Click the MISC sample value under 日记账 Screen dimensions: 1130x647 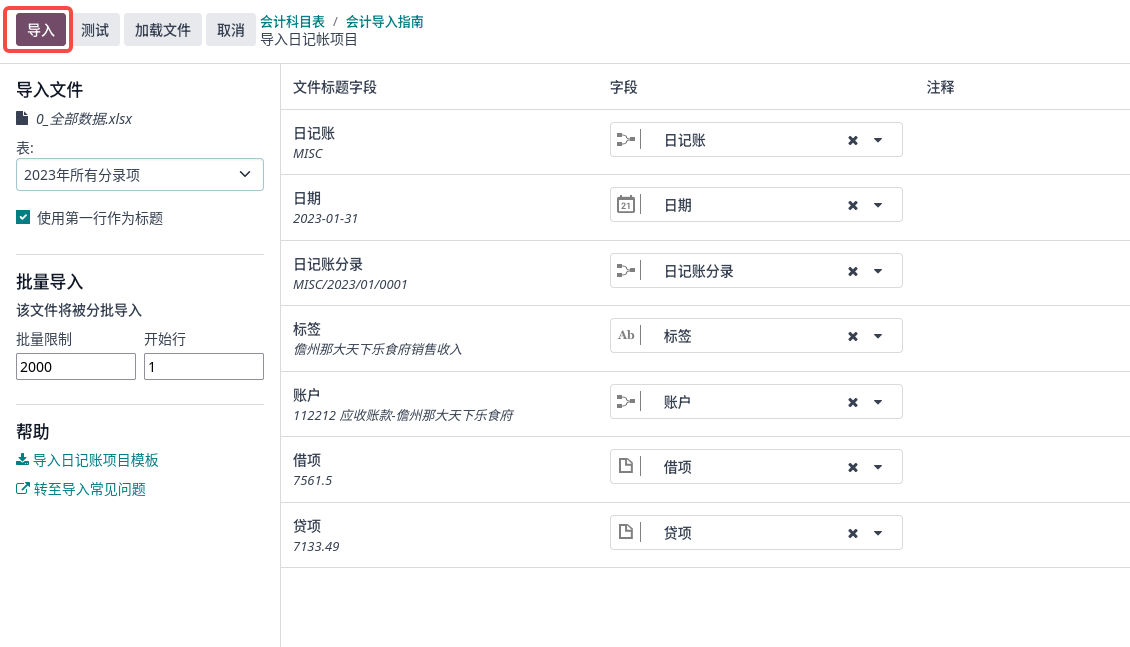(308, 153)
